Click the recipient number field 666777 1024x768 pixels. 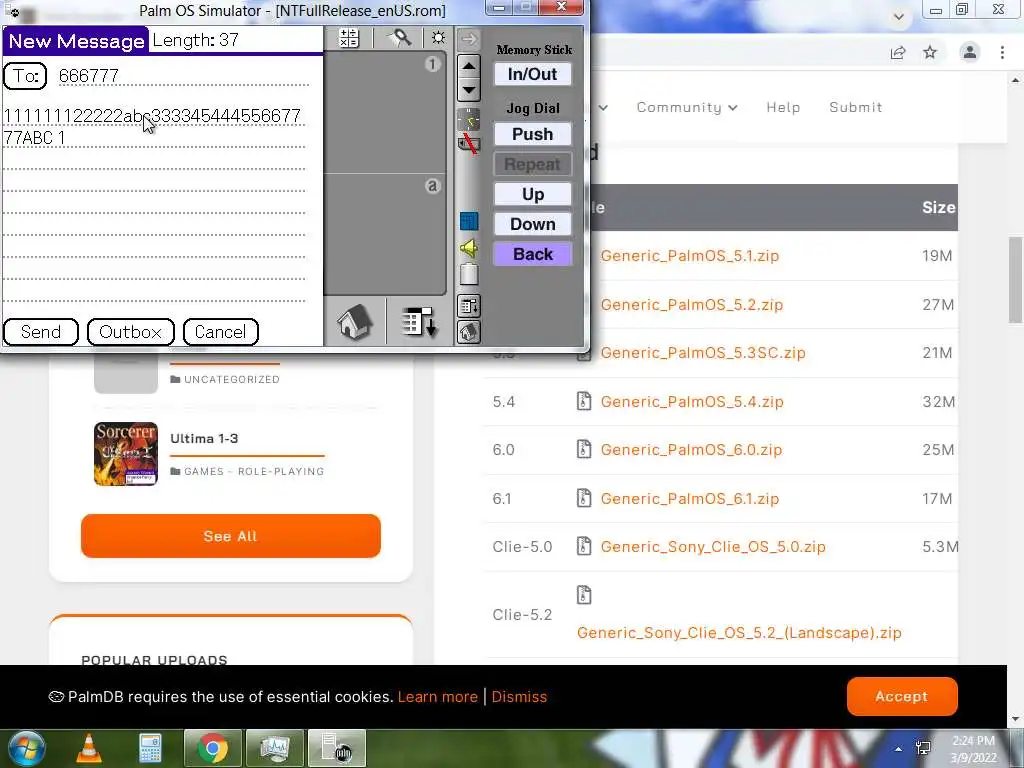coord(183,76)
